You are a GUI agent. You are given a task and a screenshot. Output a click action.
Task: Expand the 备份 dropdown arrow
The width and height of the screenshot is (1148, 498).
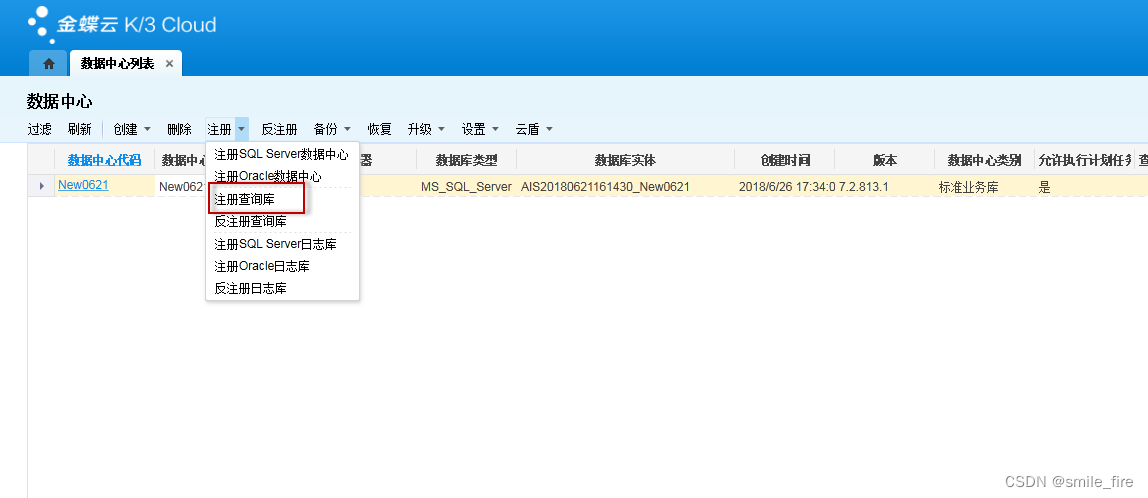click(347, 129)
